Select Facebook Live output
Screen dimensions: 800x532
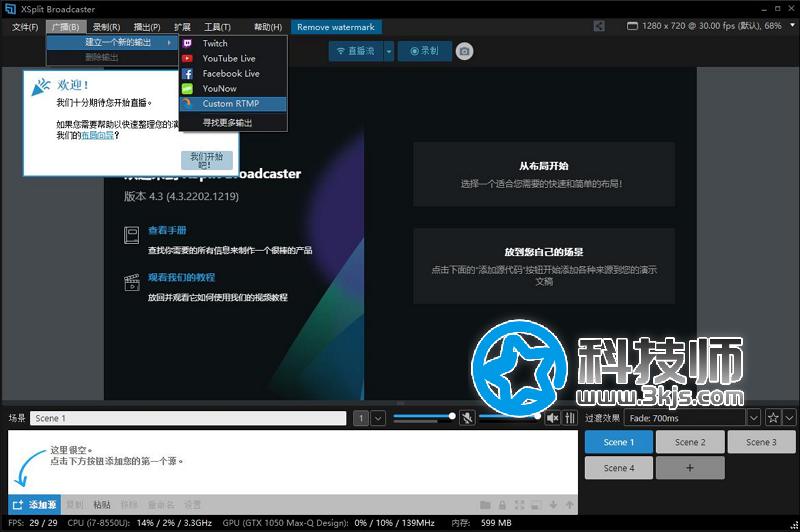click(x=233, y=73)
